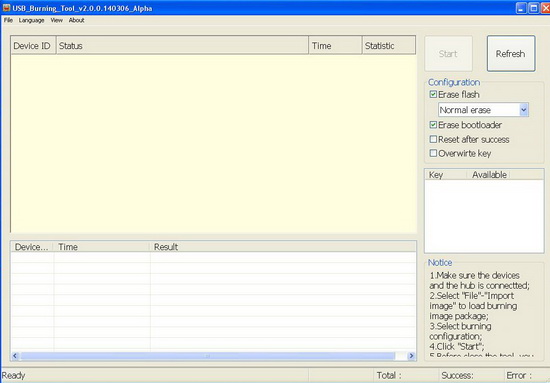Click notice text '4.Click "Start";'
Screen dimensions: 550x383
point(457,347)
